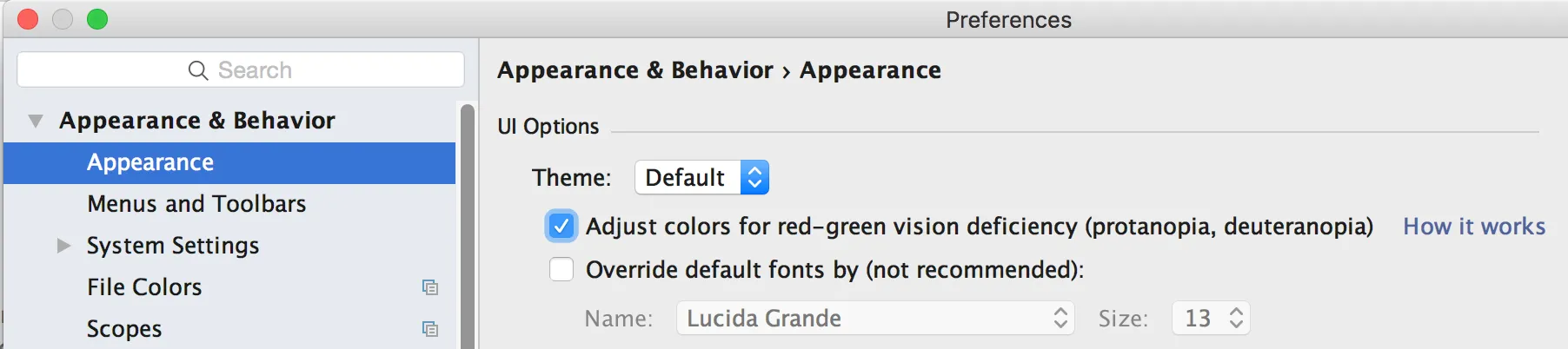Open the Scopes settings page

point(124,329)
